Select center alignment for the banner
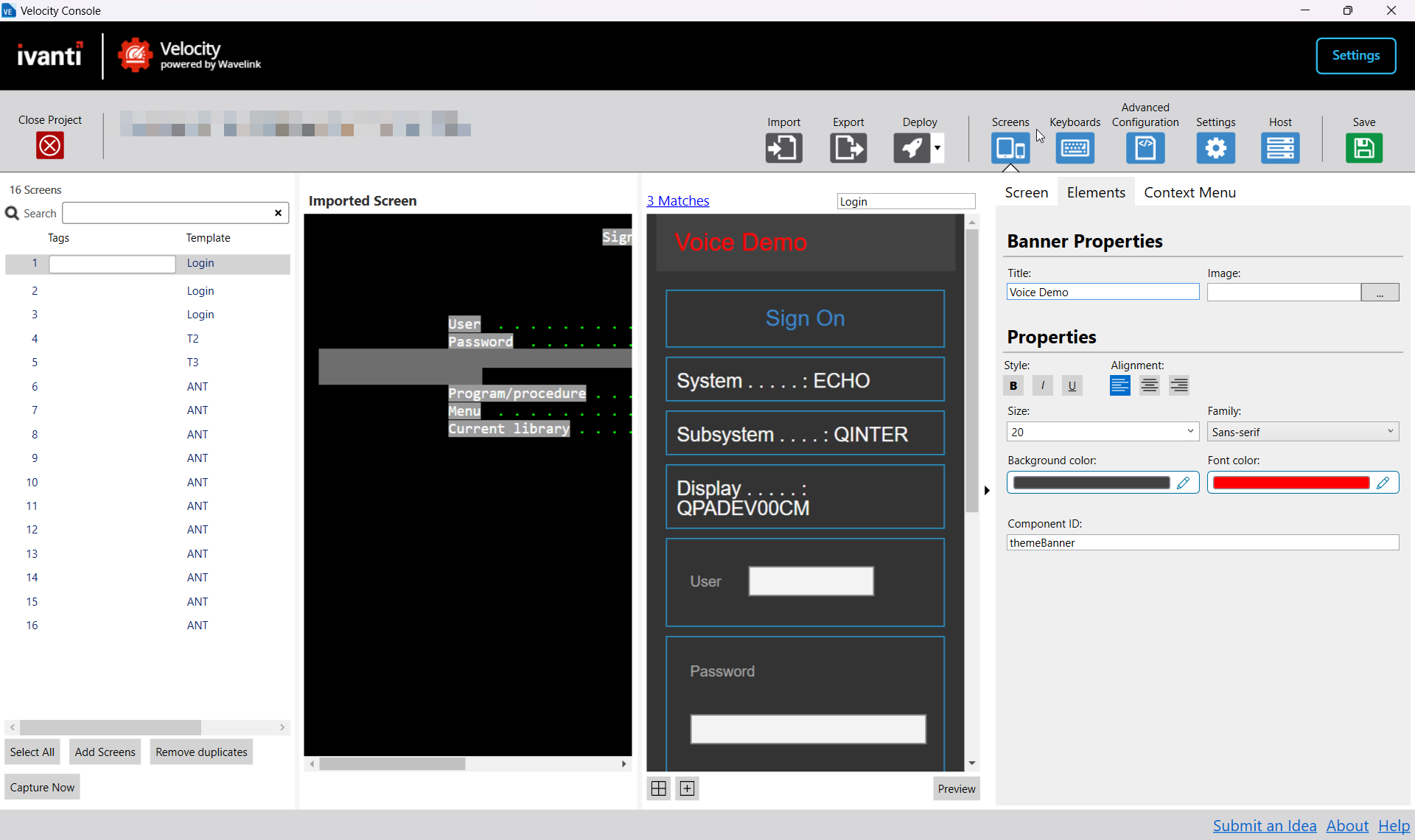 tap(1149, 385)
